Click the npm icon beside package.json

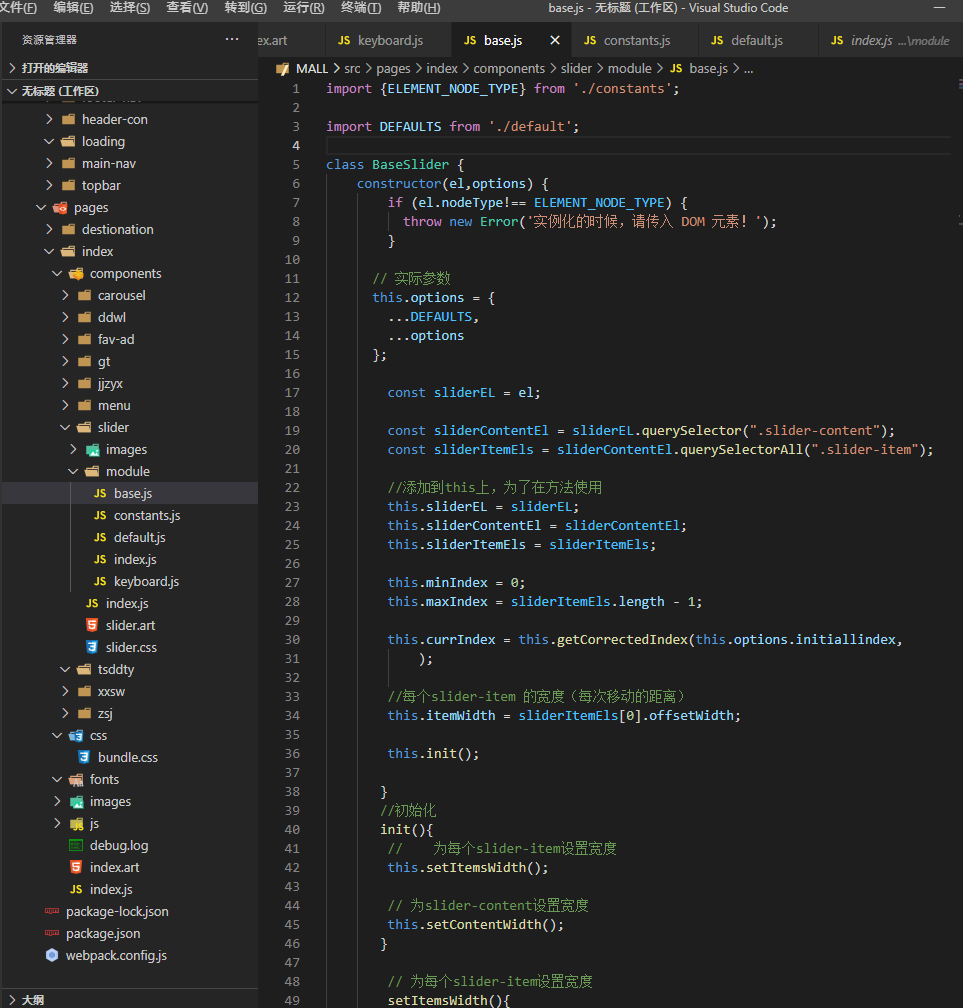(x=52, y=933)
